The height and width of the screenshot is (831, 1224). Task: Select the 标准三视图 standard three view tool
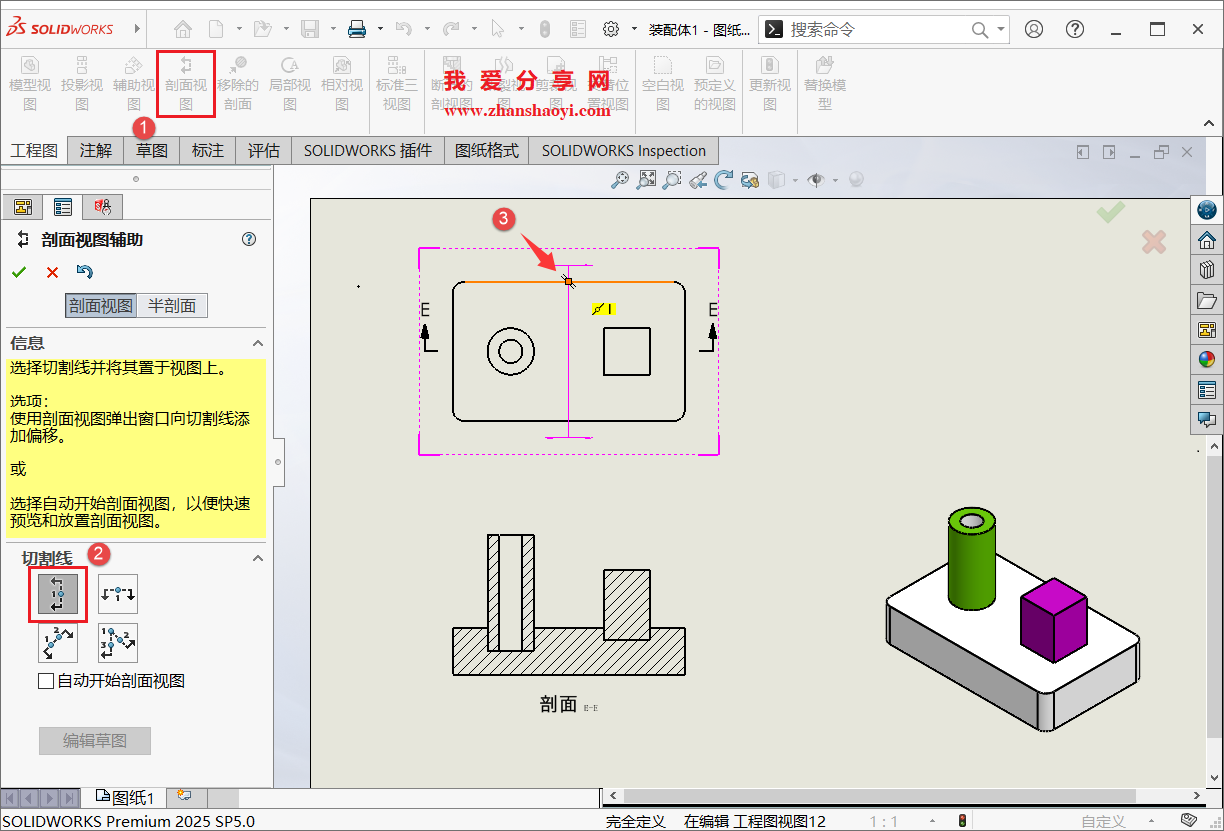(x=397, y=83)
